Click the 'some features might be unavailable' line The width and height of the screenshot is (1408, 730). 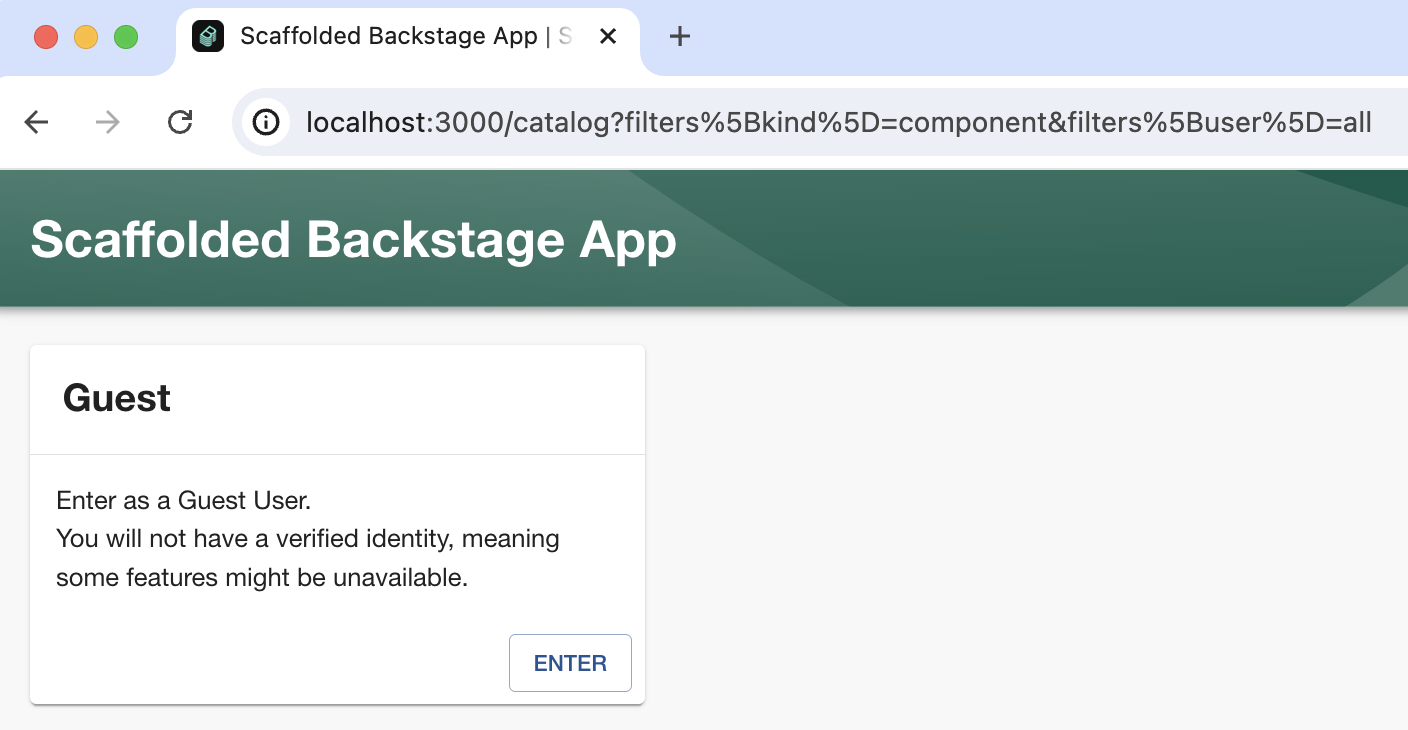[262, 578]
